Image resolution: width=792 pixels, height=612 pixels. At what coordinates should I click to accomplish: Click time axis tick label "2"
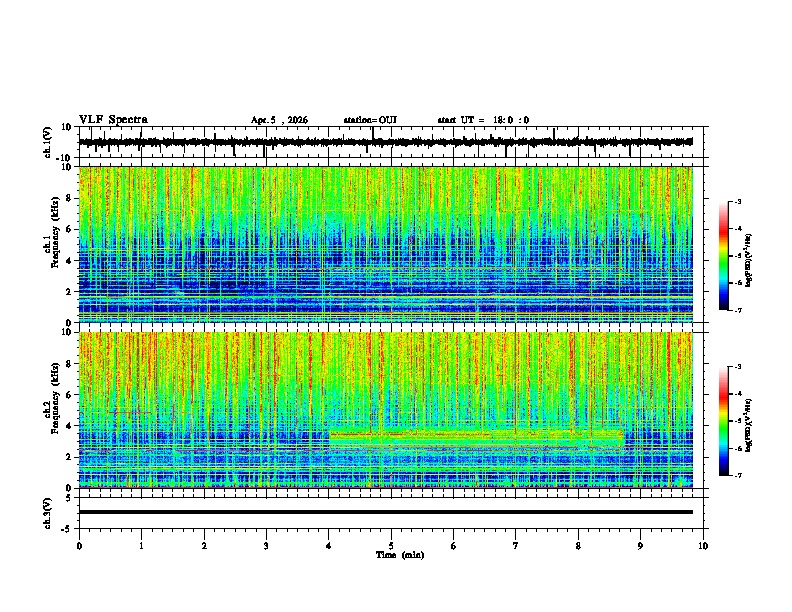click(x=204, y=546)
